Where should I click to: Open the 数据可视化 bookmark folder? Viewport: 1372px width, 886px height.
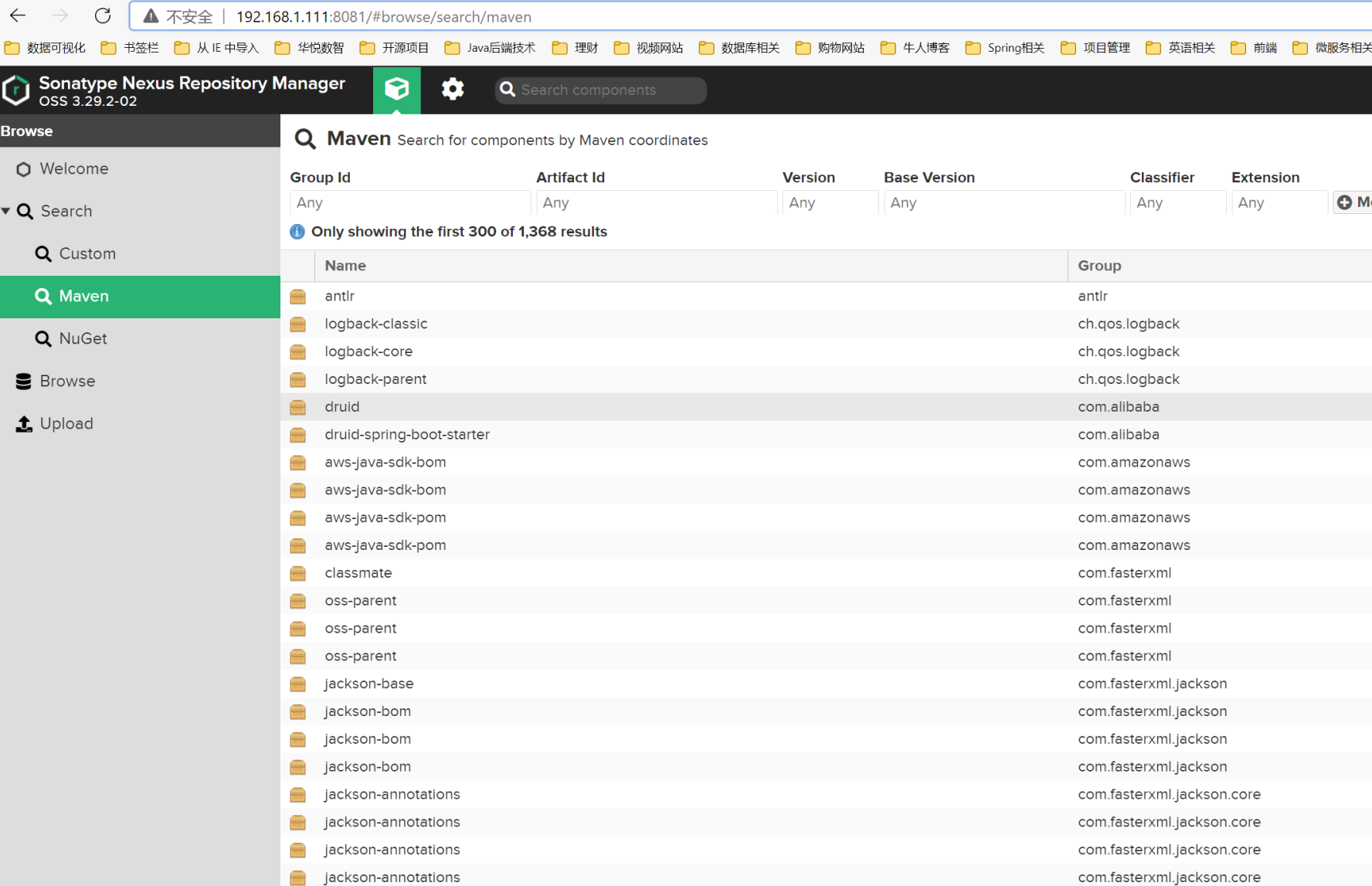pos(45,48)
